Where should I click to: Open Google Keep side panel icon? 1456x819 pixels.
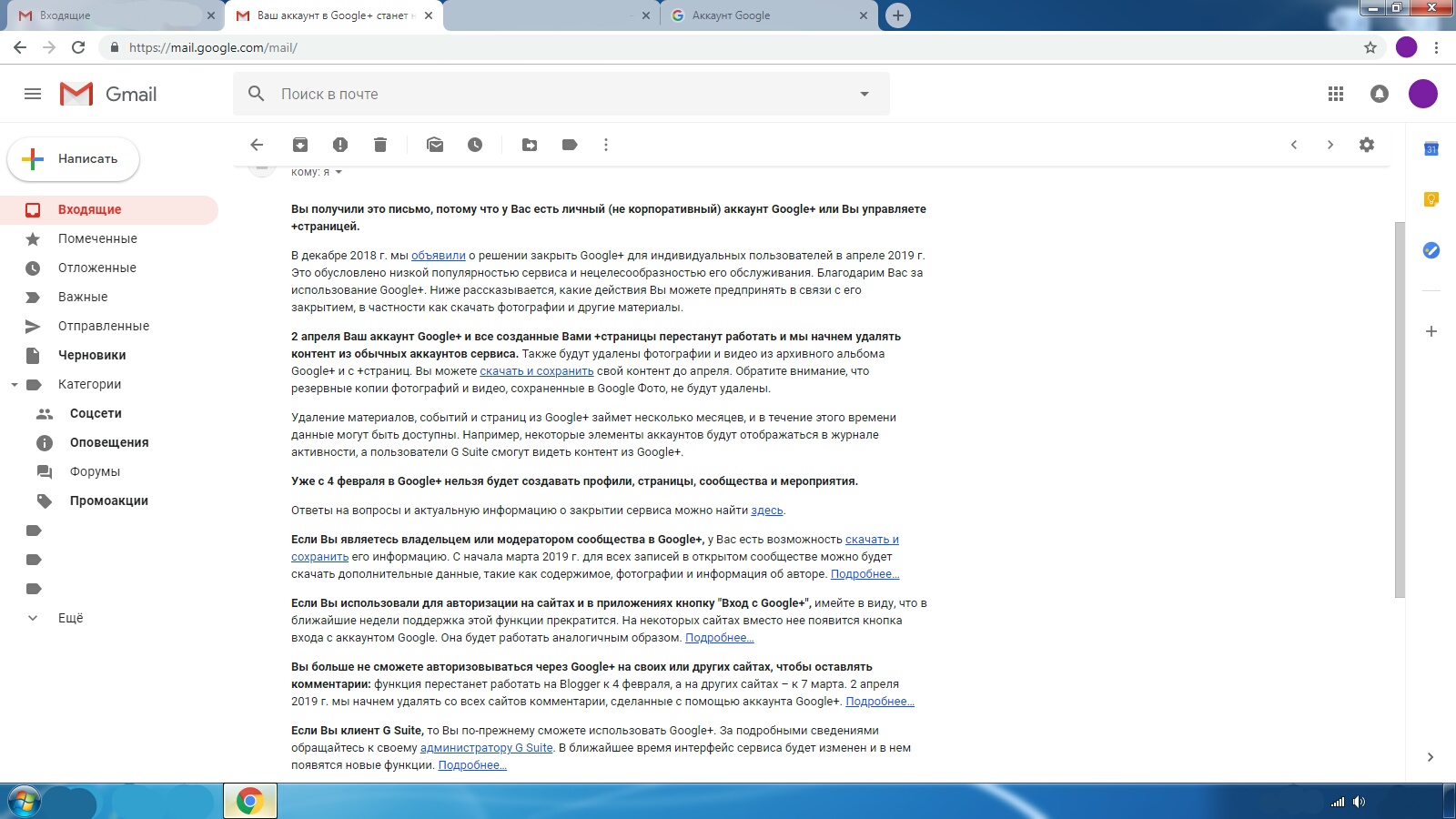1431,199
